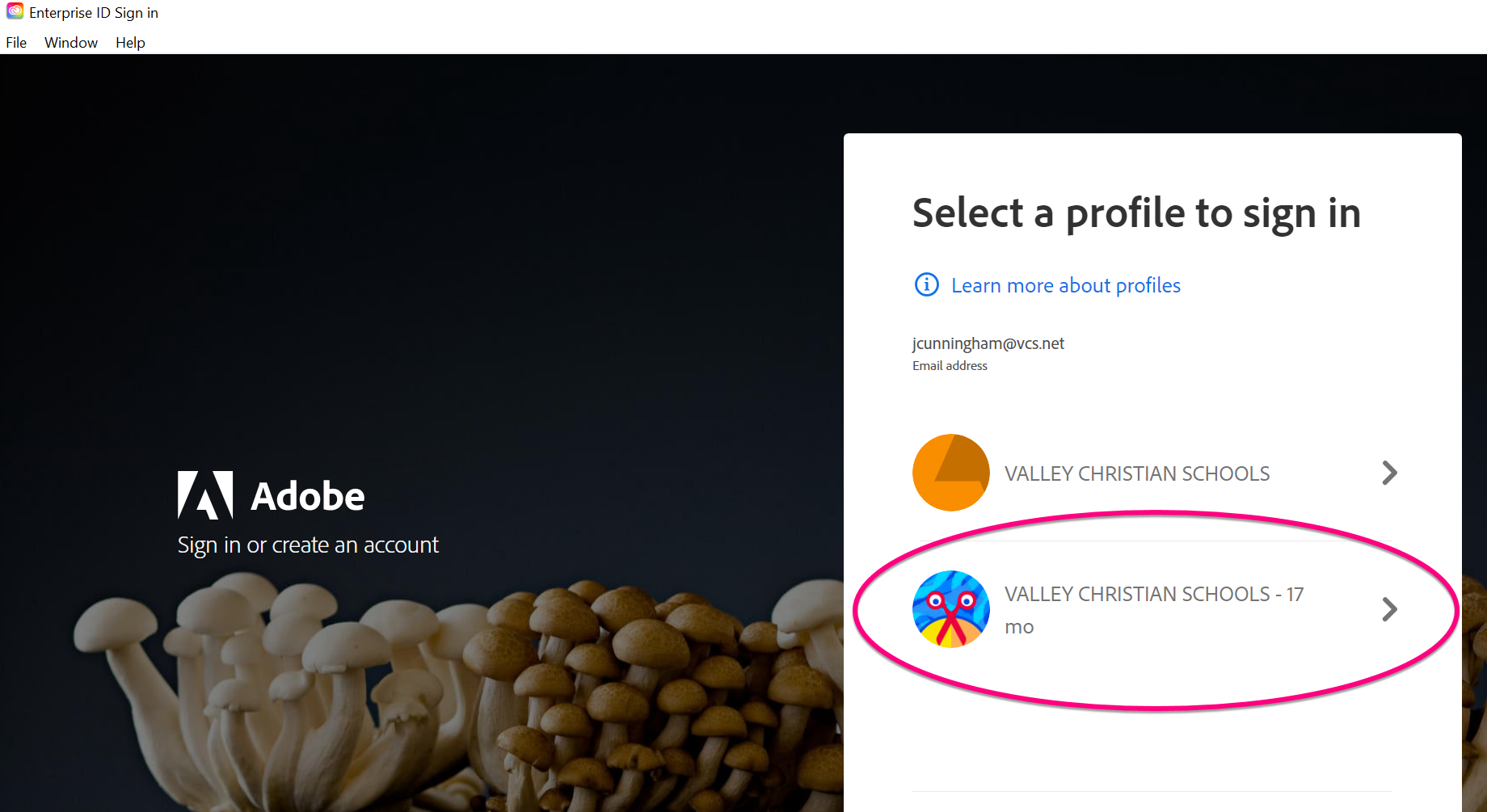Open the Window menu
1487x812 pixels.
point(71,43)
